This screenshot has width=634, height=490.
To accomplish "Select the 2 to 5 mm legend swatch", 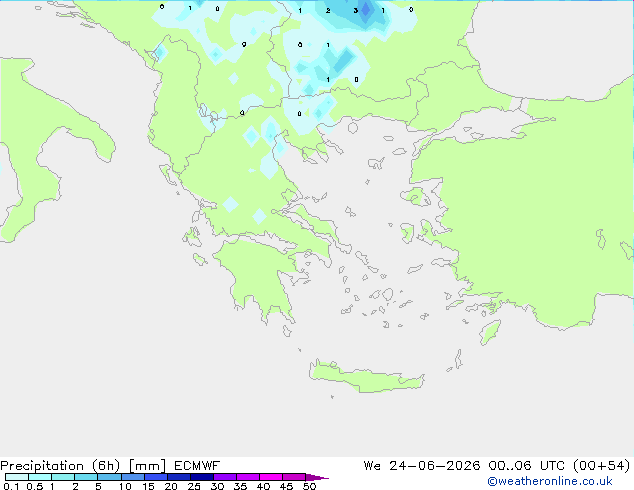I will [86, 477].
